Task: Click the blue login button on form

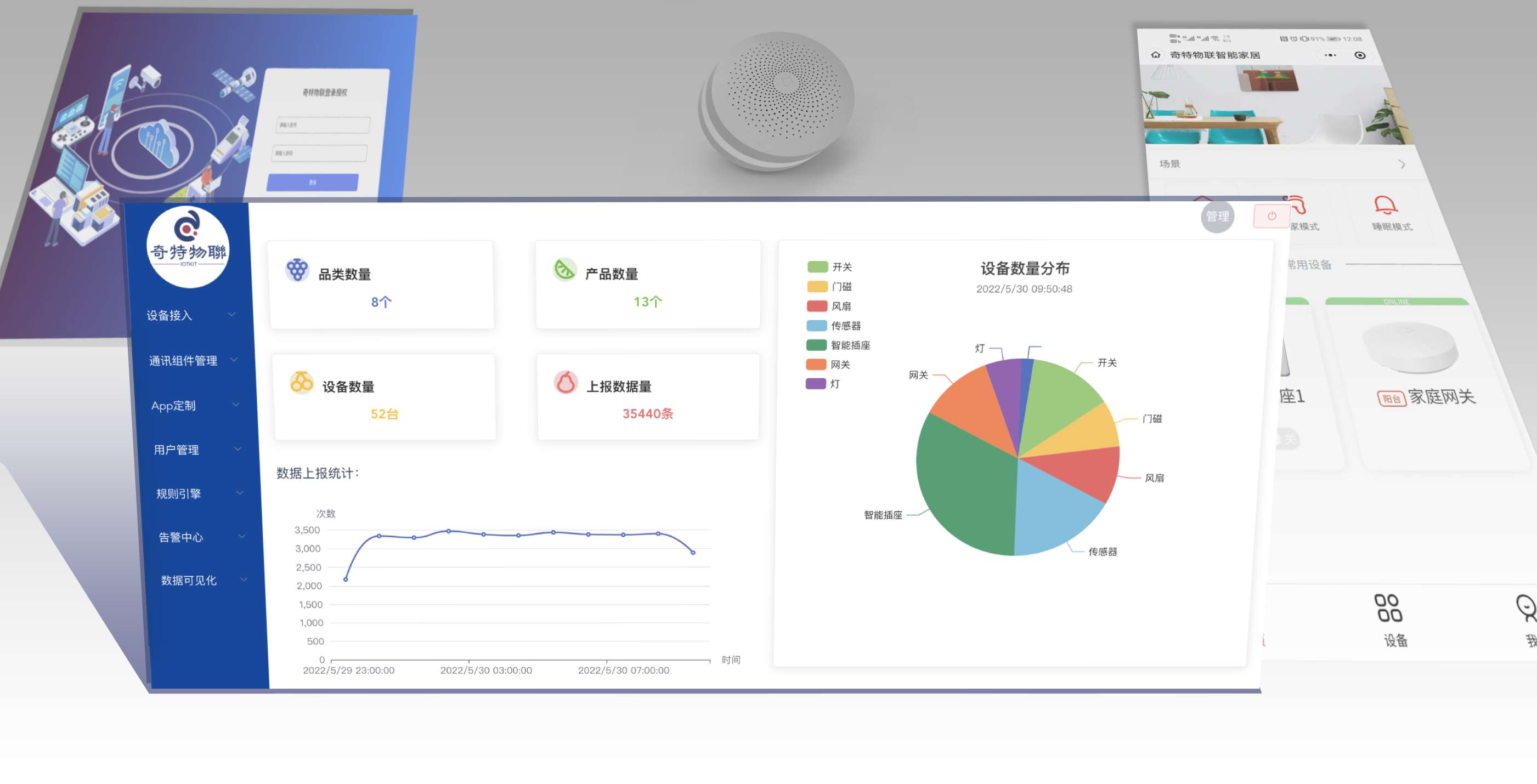Action: (312, 182)
